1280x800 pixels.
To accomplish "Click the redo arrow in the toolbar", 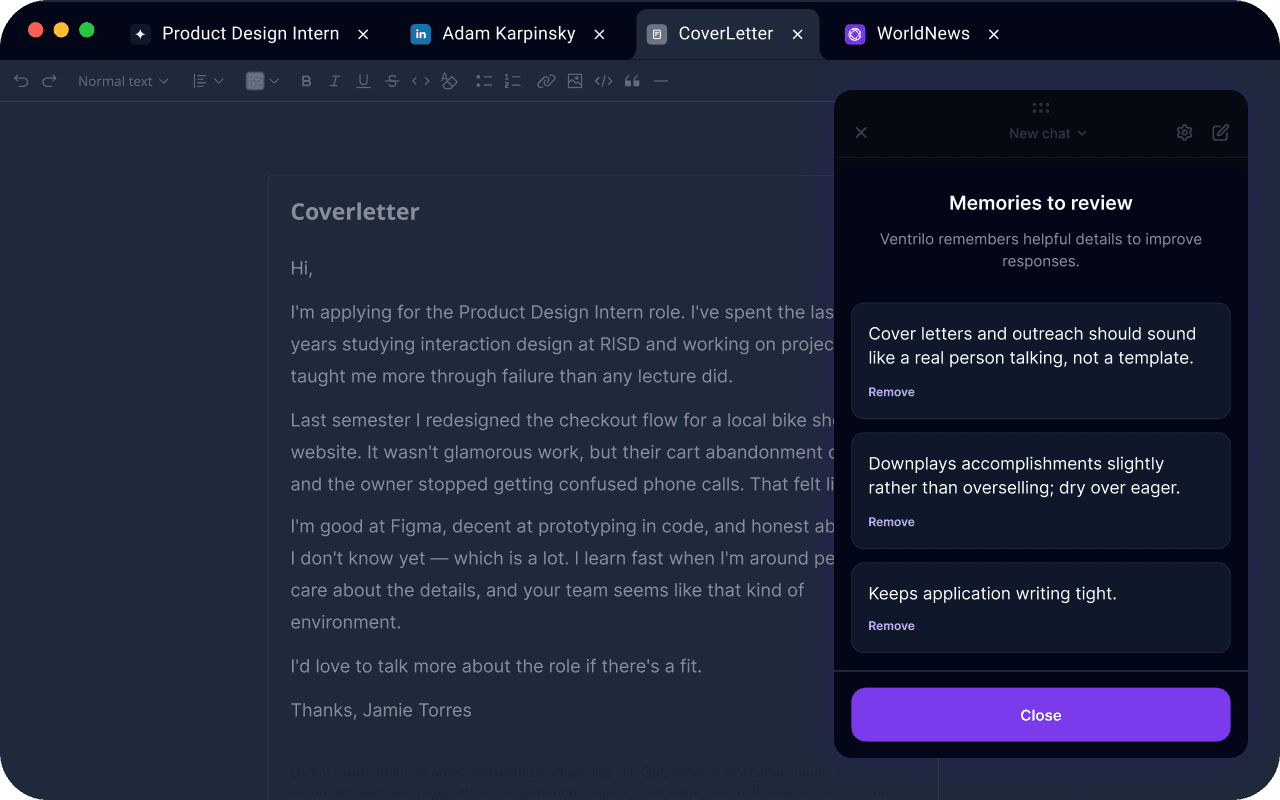I will tap(49, 81).
